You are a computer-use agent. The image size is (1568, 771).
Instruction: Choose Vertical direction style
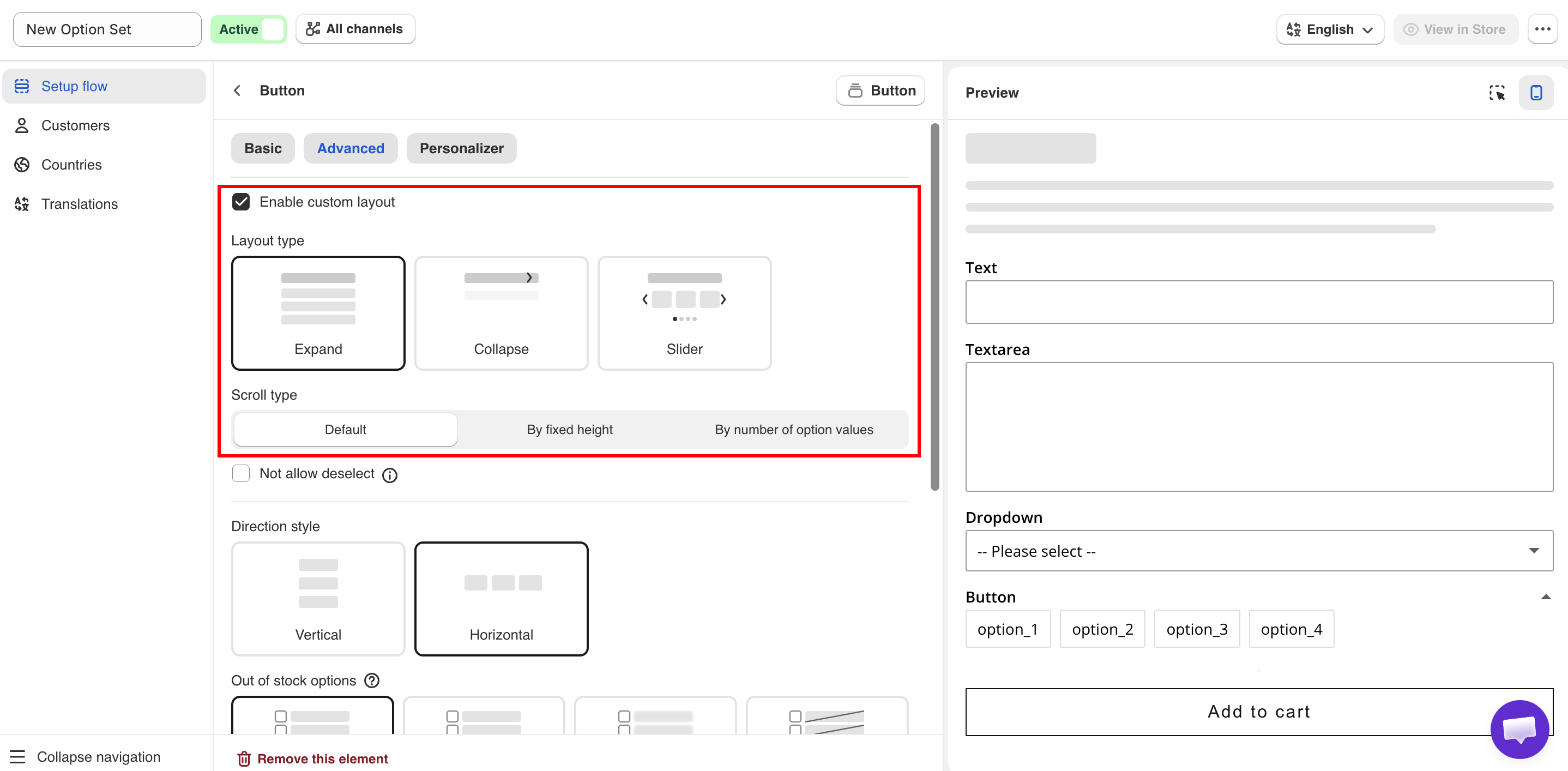[x=318, y=599]
